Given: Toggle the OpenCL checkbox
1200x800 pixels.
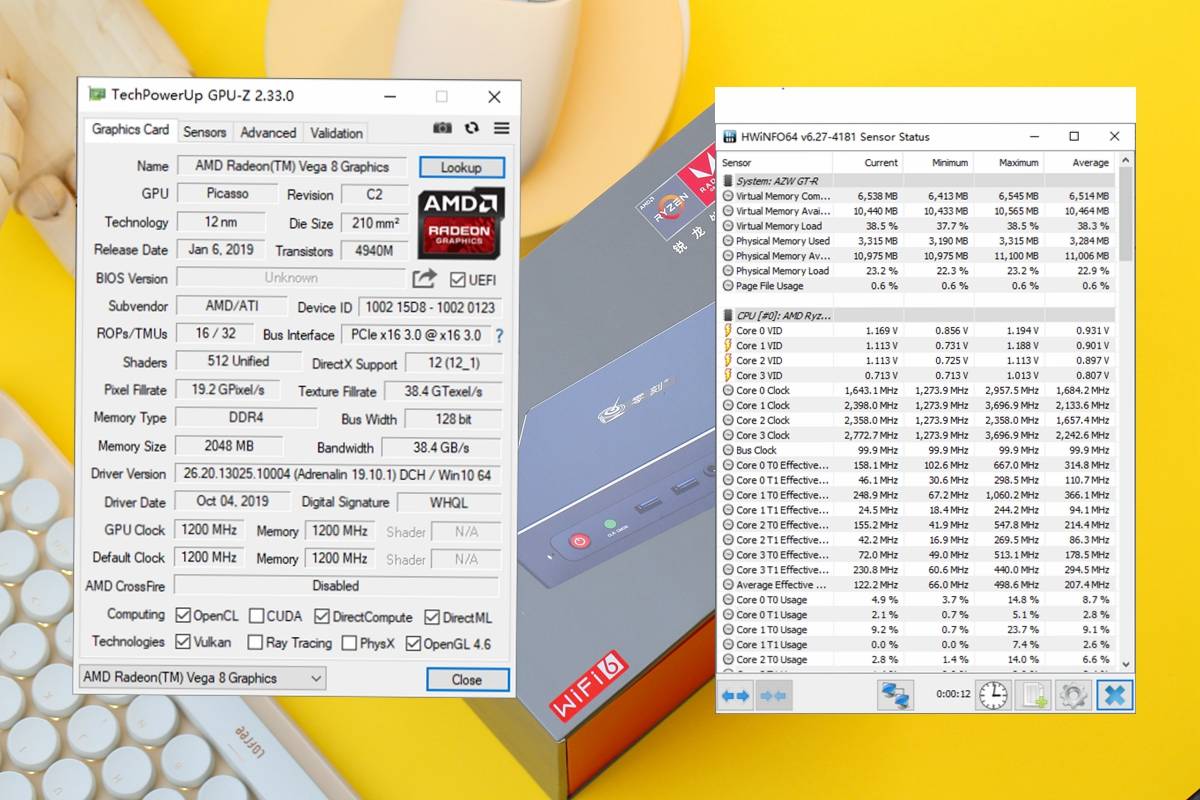Looking at the screenshot, I should point(183,616).
